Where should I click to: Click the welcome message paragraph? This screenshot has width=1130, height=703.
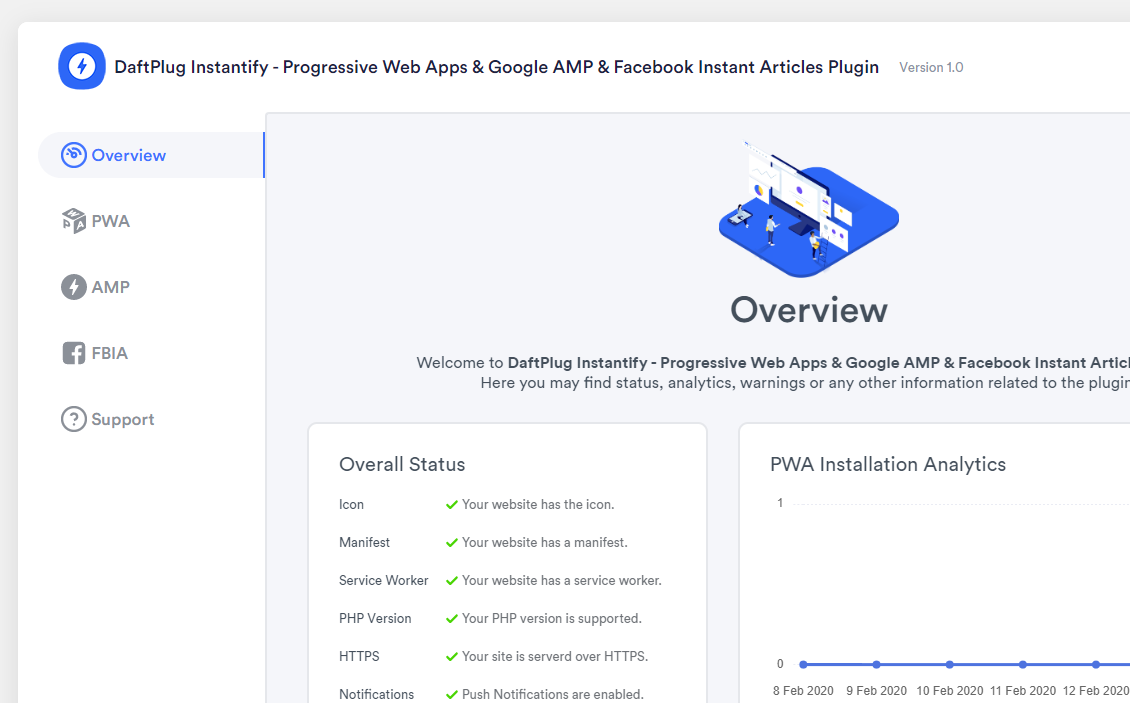tap(773, 372)
